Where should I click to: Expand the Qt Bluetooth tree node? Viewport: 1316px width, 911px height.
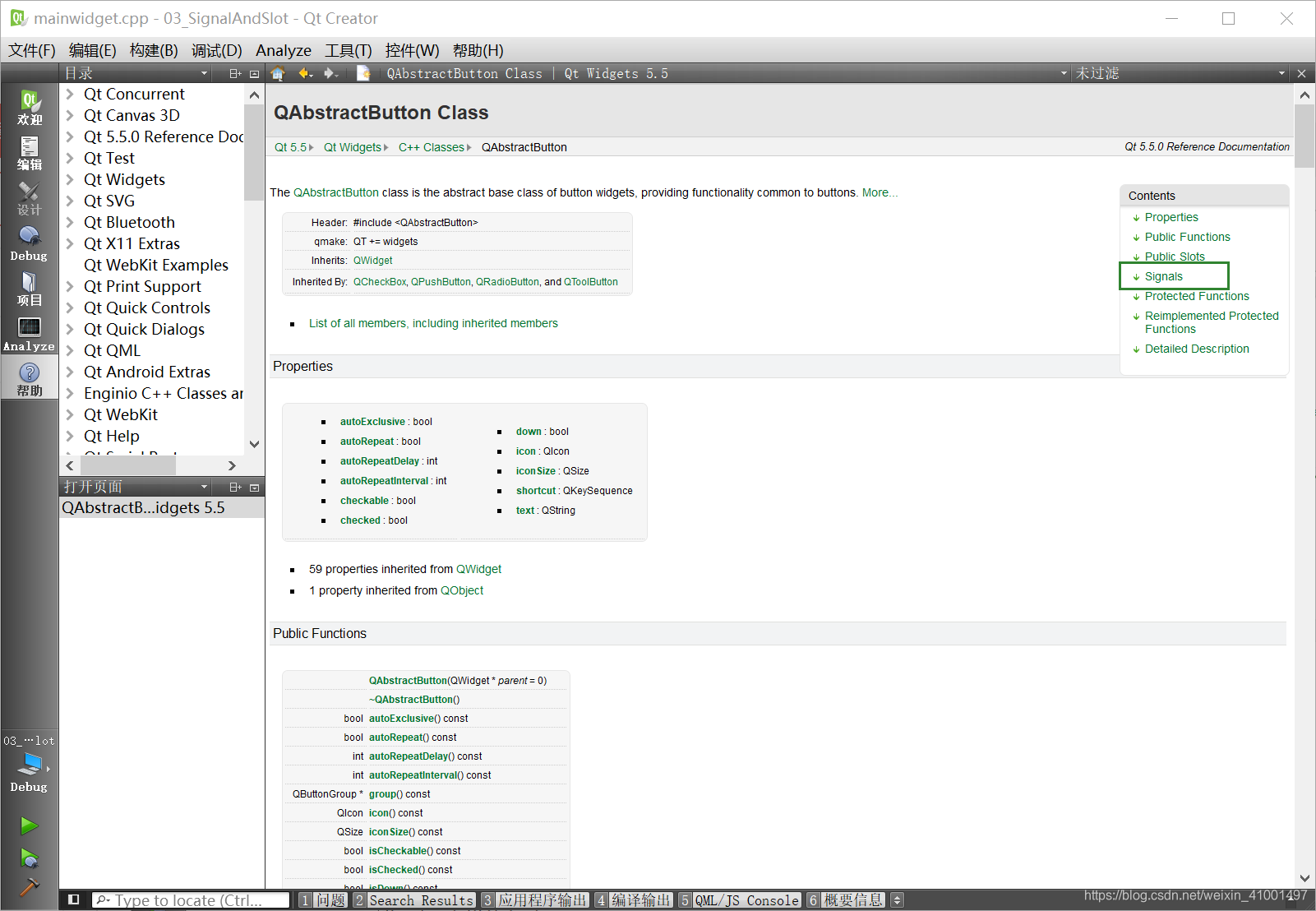pos(71,222)
